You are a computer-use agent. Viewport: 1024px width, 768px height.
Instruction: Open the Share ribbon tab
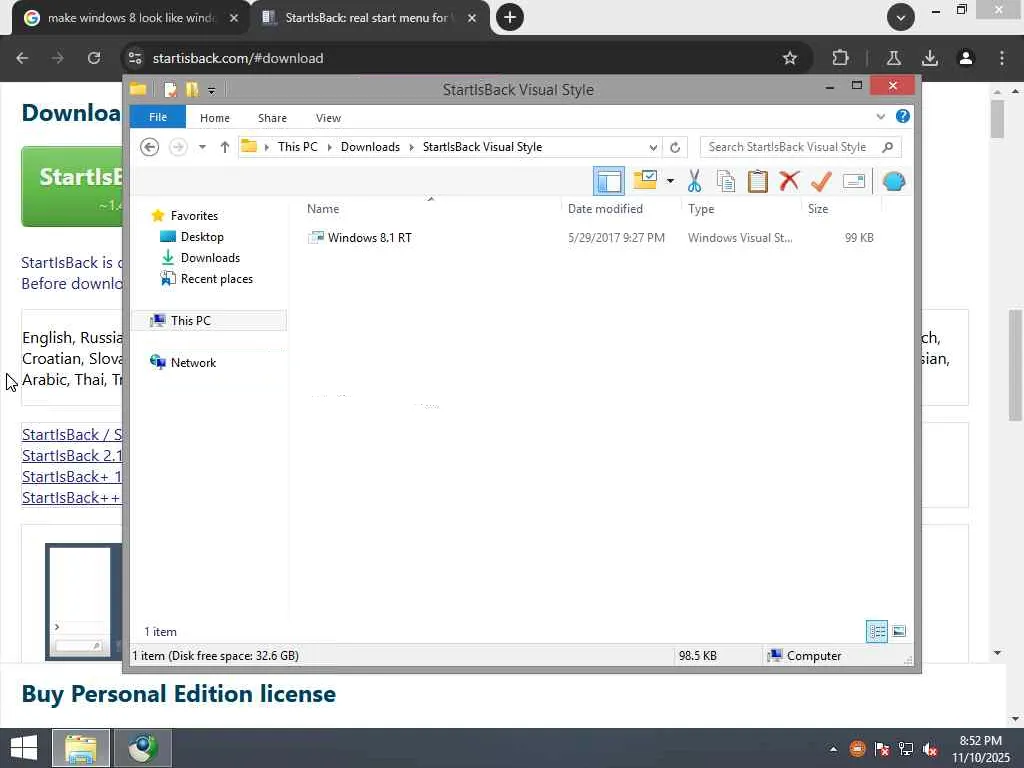click(272, 118)
